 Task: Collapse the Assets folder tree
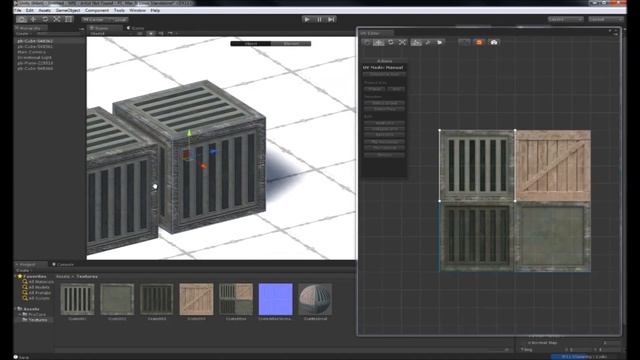pyautogui.click(x=16, y=309)
